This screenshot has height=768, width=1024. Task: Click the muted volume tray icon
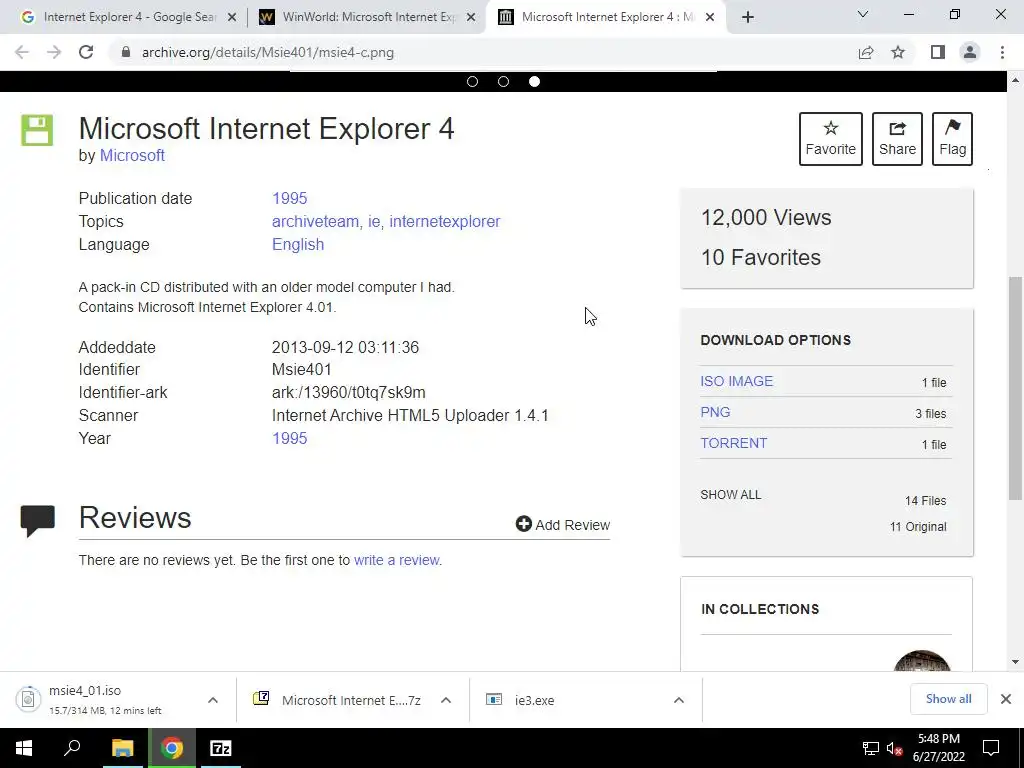point(895,748)
